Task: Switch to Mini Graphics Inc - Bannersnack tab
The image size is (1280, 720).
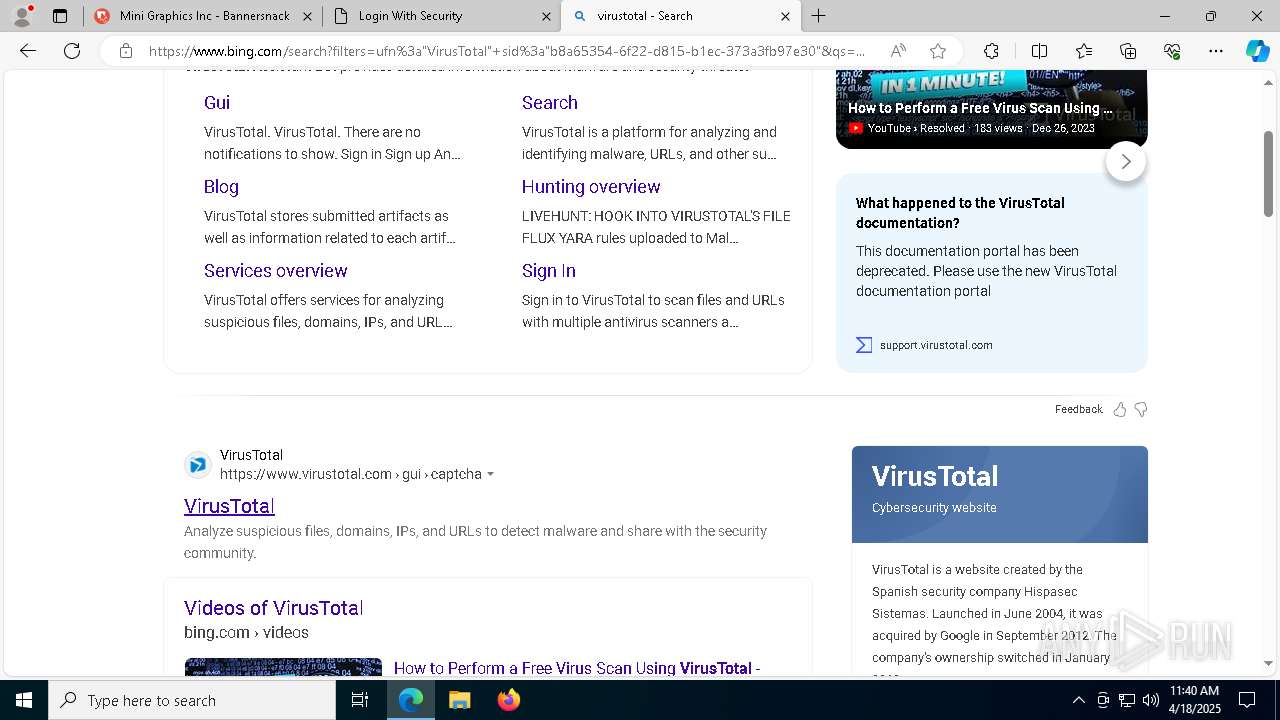Action: click(x=203, y=16)
